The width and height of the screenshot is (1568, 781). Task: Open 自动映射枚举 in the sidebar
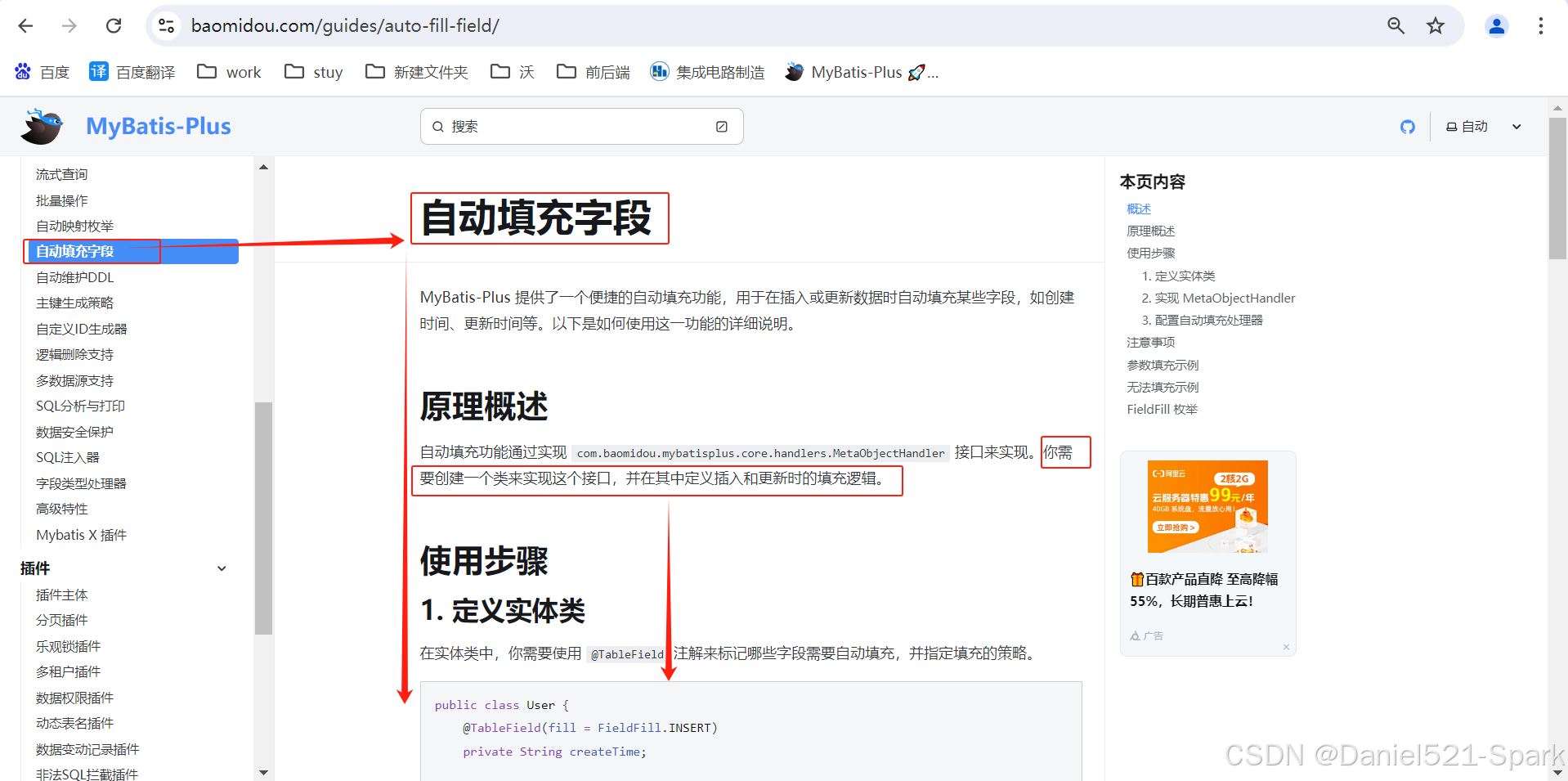click(x=75, y=226)
